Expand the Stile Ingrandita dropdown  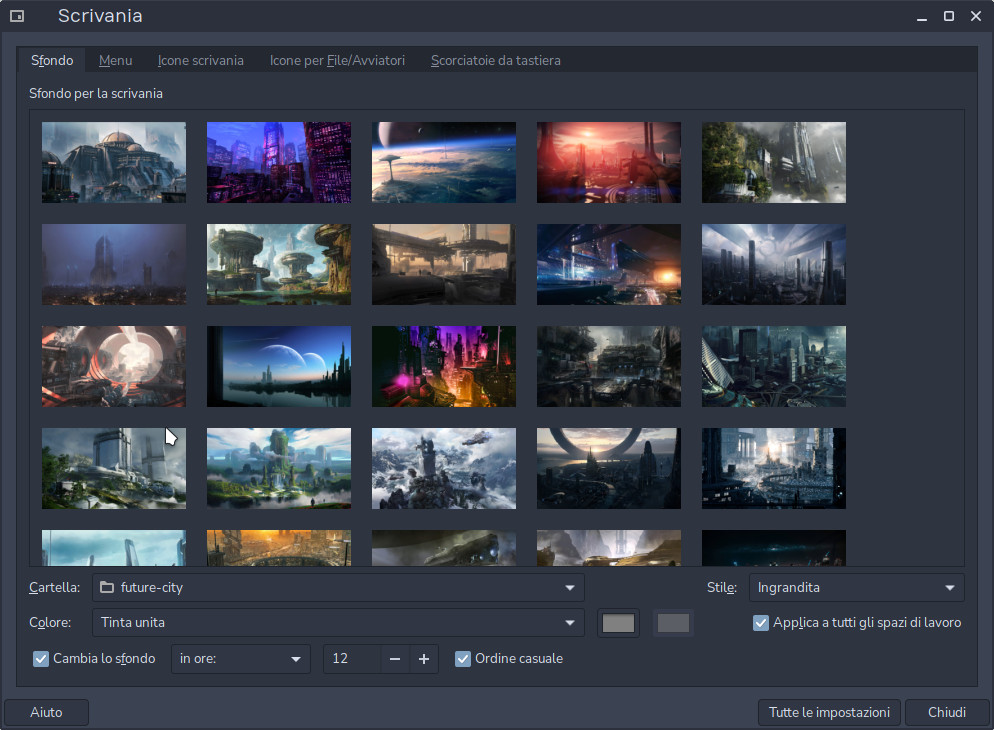pos(856,588)
